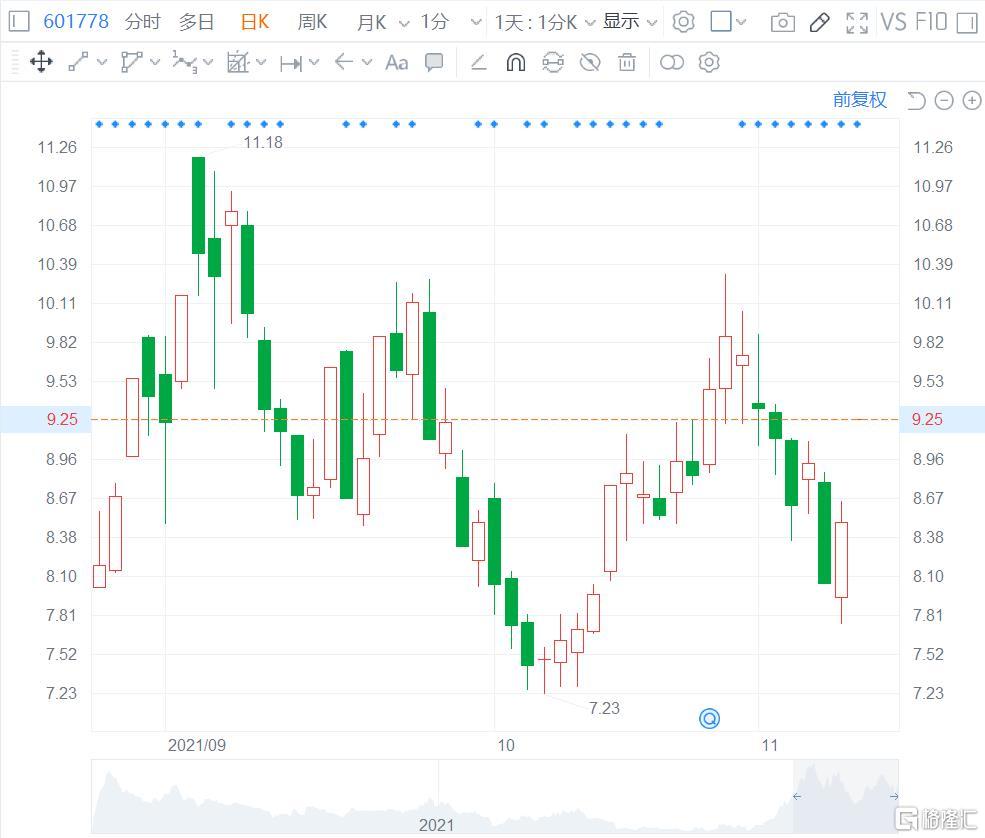
Task: Expand dropdown arrow next to 1分
Action: 476,23
